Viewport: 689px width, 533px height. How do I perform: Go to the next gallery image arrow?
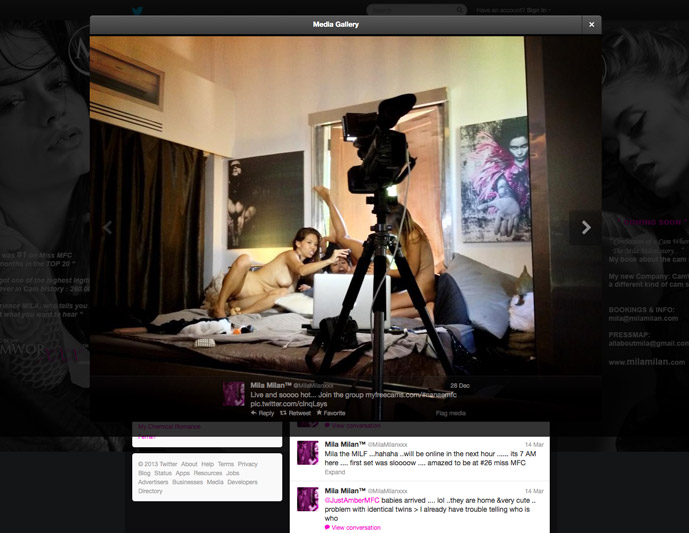[x=586, y=228]
